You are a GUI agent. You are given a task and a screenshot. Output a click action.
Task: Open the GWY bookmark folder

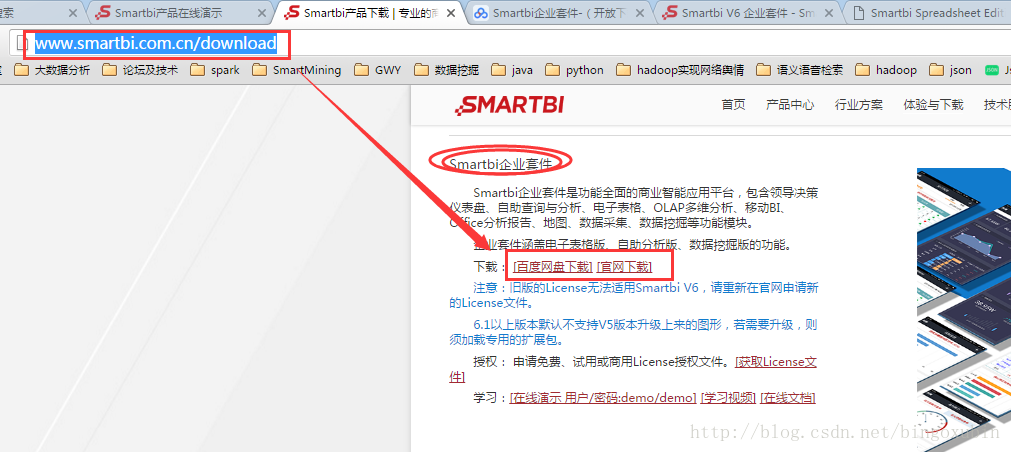pyautogui.click(x=377, y=70)
